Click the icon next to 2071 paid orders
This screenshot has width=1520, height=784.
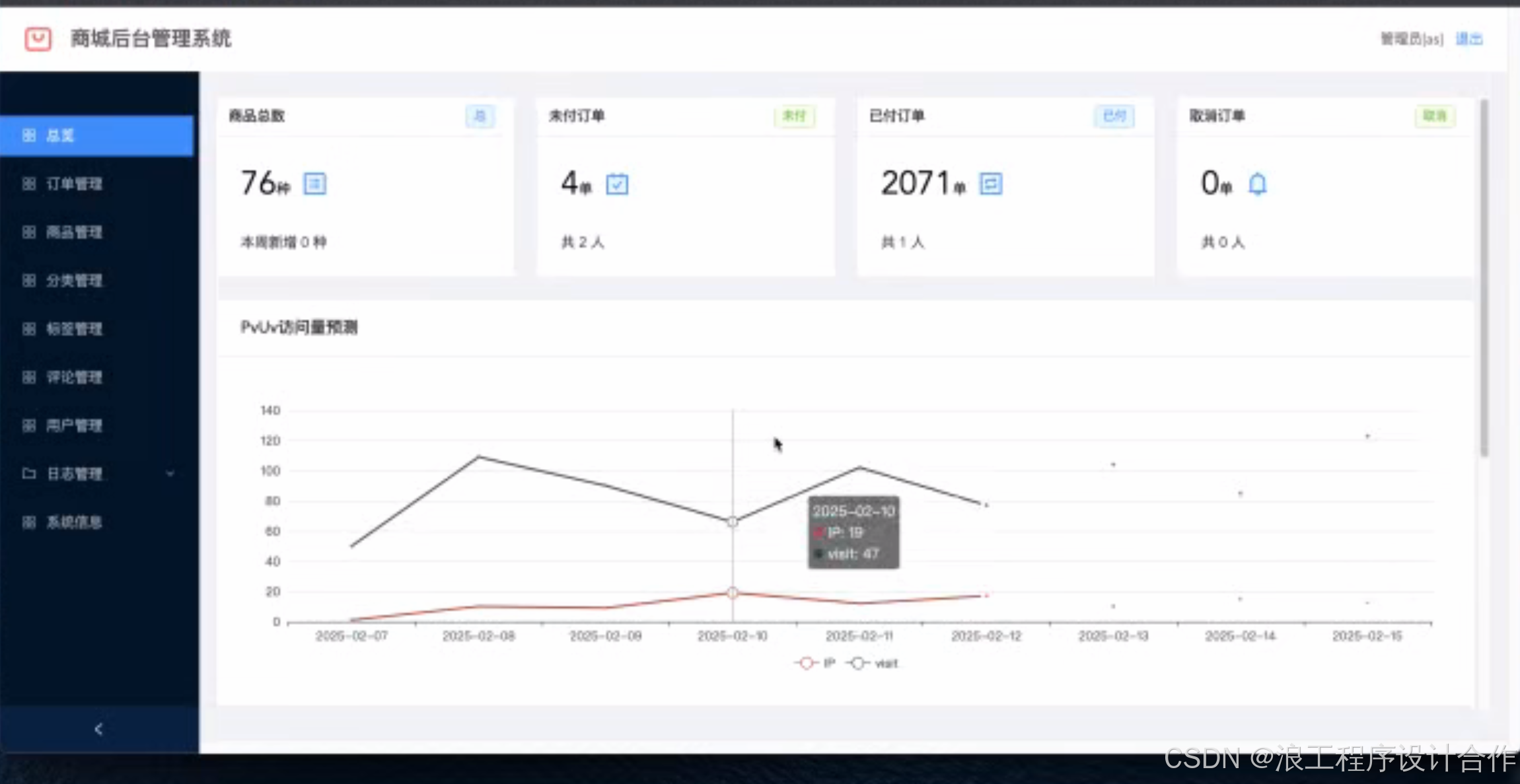(x=990, y=184)
